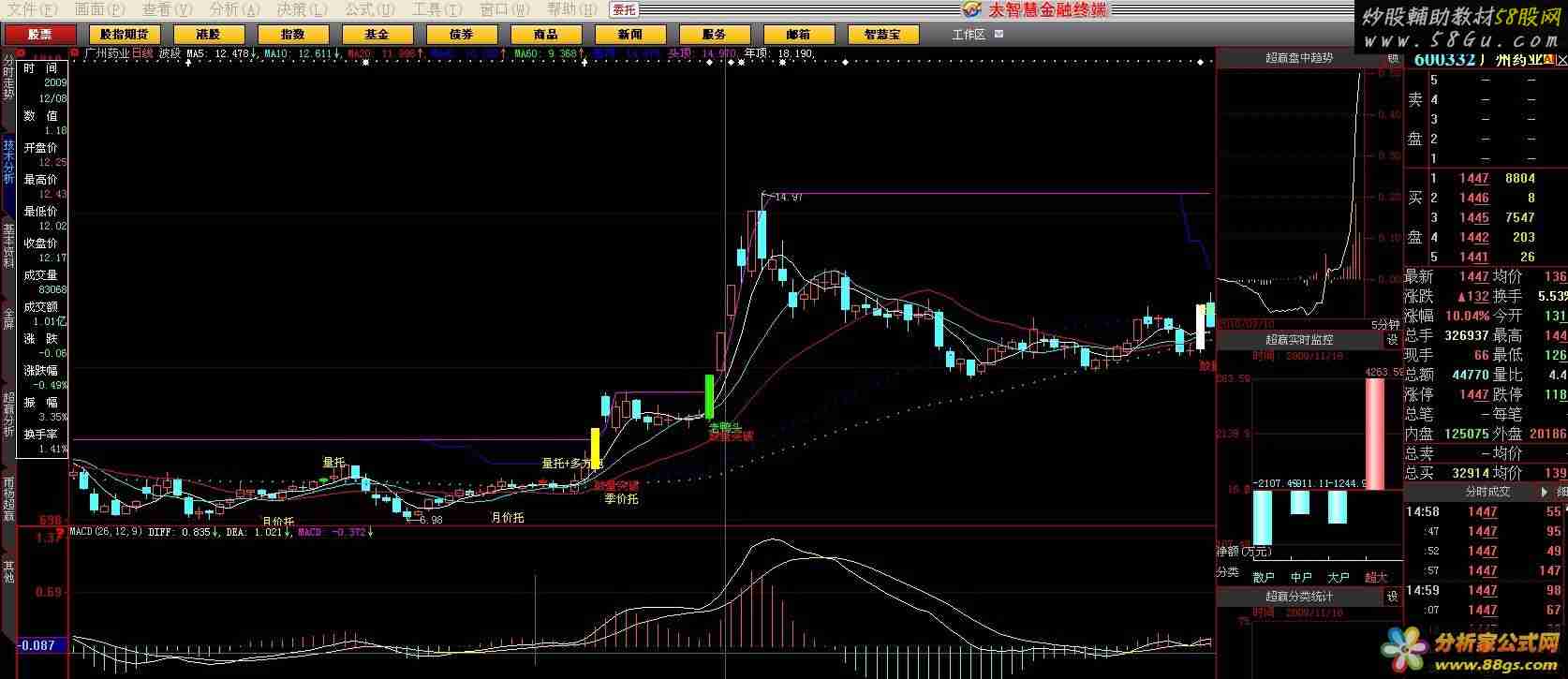The width and height of the screenshot is (1568, 679).
Task: Click buy level 1 price 1447
Action: (x=1473, y=178)
